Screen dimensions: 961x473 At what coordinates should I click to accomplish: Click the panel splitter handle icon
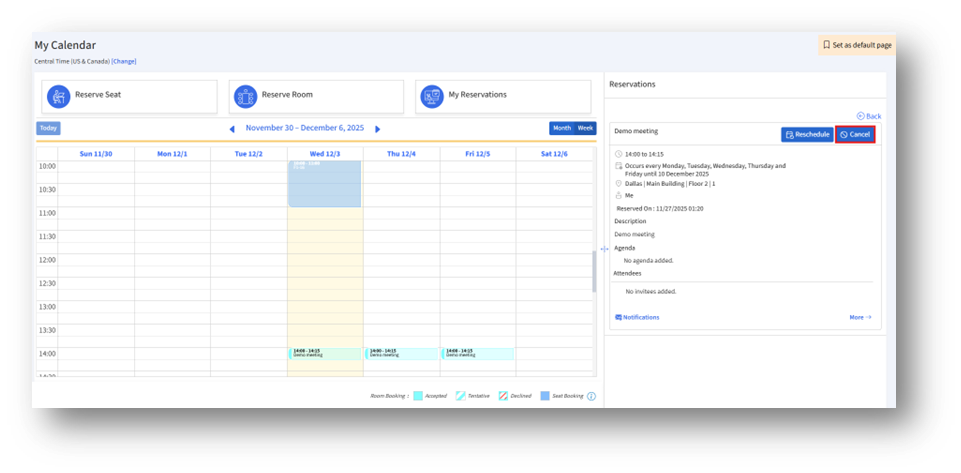[604, 249]
